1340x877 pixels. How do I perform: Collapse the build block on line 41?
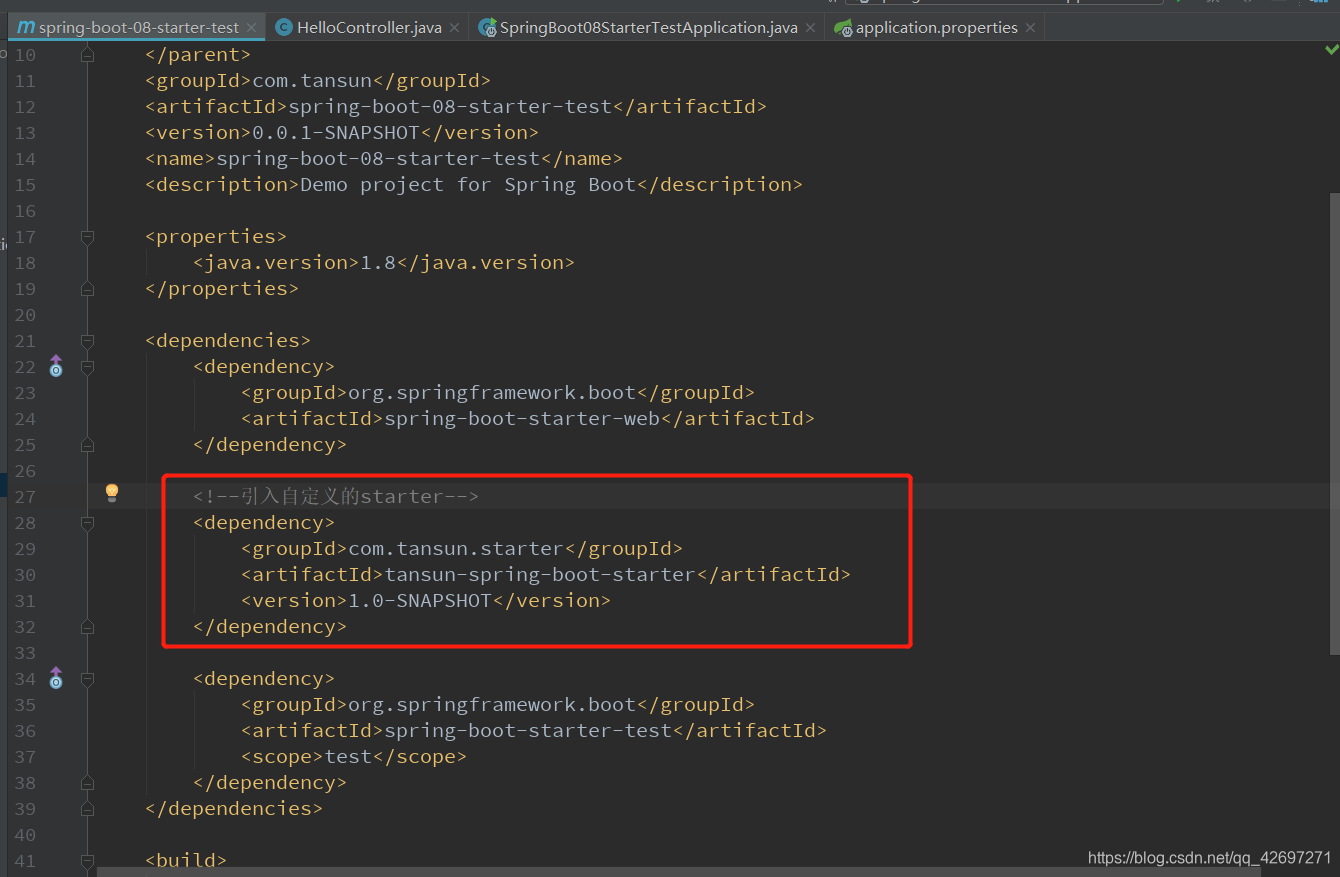(88, 861)
